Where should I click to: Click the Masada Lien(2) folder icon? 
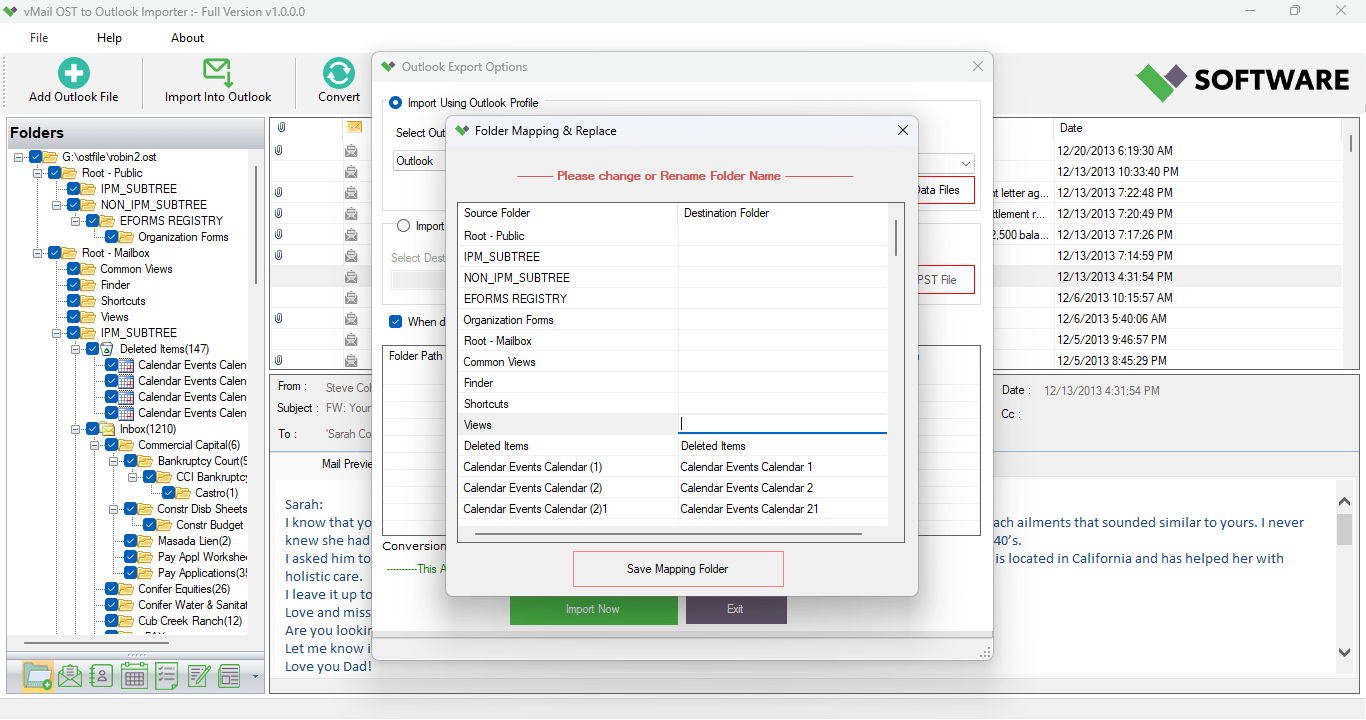tap(146, 541)
